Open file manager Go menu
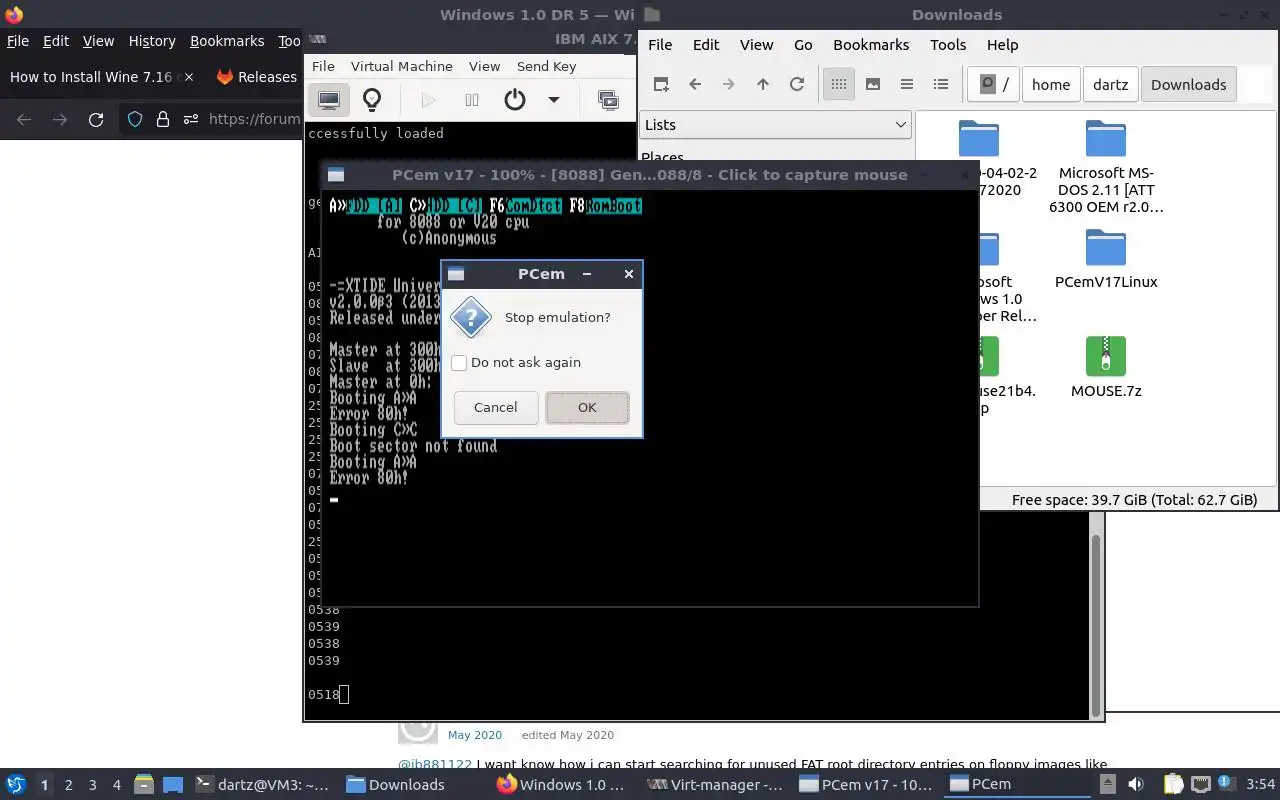Image resolution: width=1280 pixels, height=800 pixels. tap(803, 45)
